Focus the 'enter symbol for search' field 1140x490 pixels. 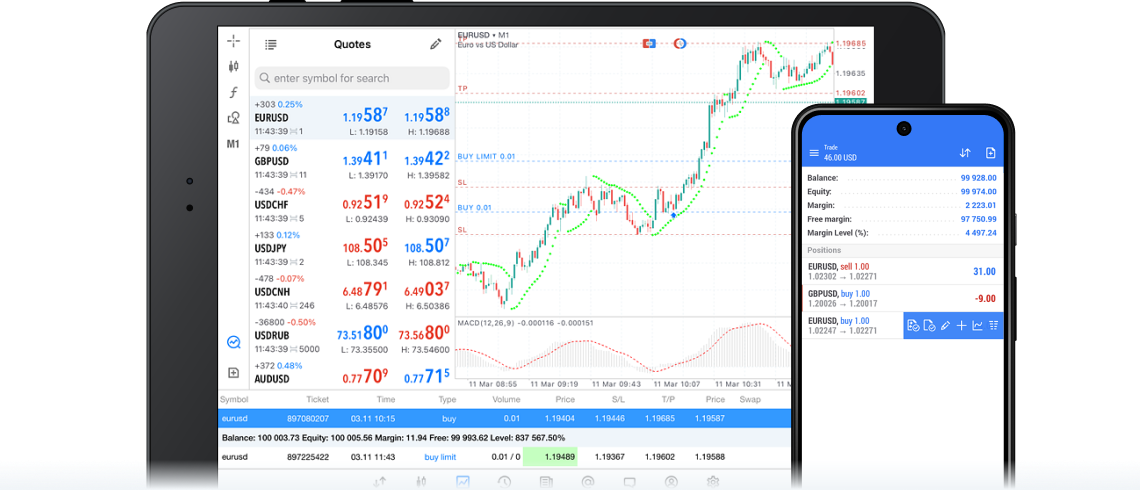(352, 78)
